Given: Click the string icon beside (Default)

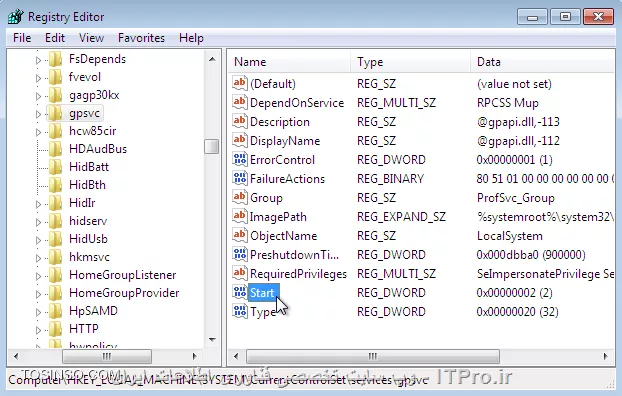Looking at the screenshot, I should [240, 83].
